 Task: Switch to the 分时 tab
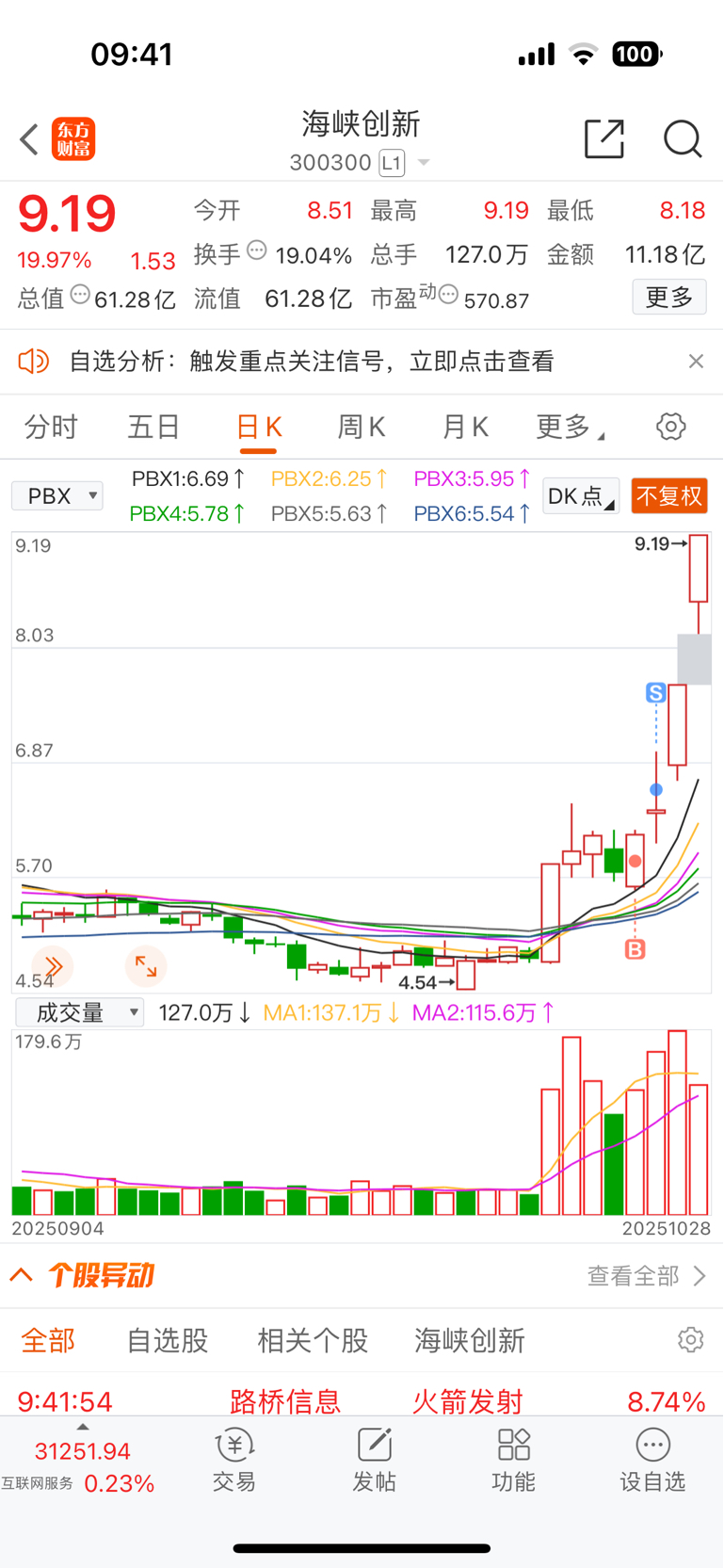click(x=51, y=428)
